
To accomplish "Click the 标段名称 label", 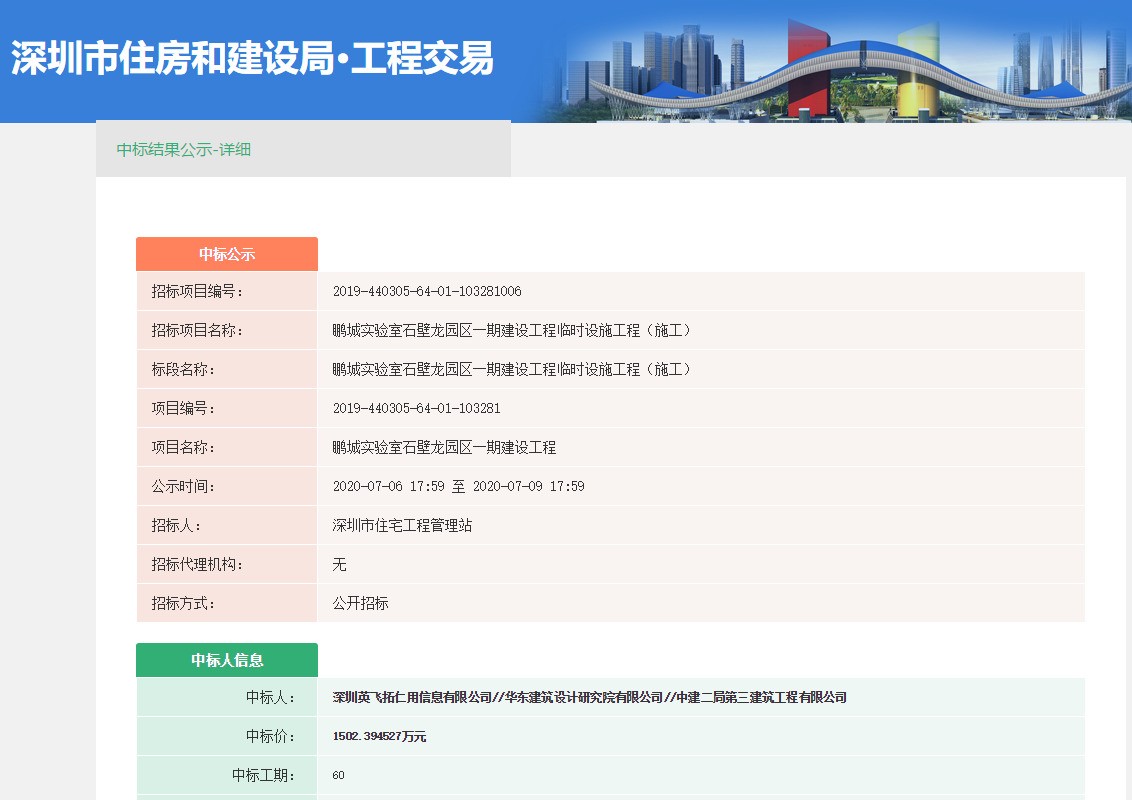I will point(183,369).
